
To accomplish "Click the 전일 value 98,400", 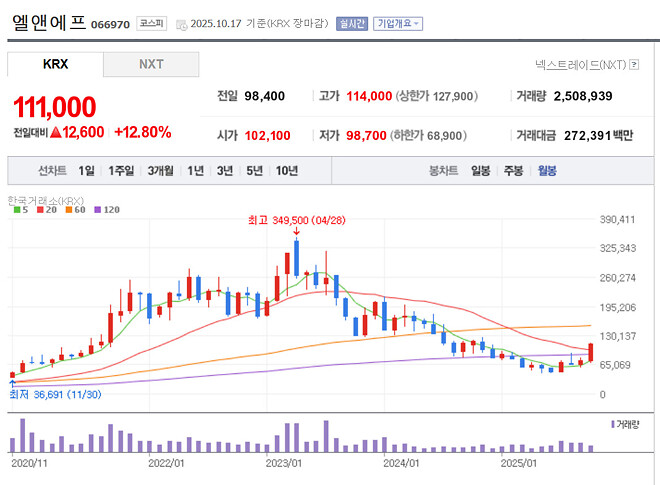I will point(264,96).
